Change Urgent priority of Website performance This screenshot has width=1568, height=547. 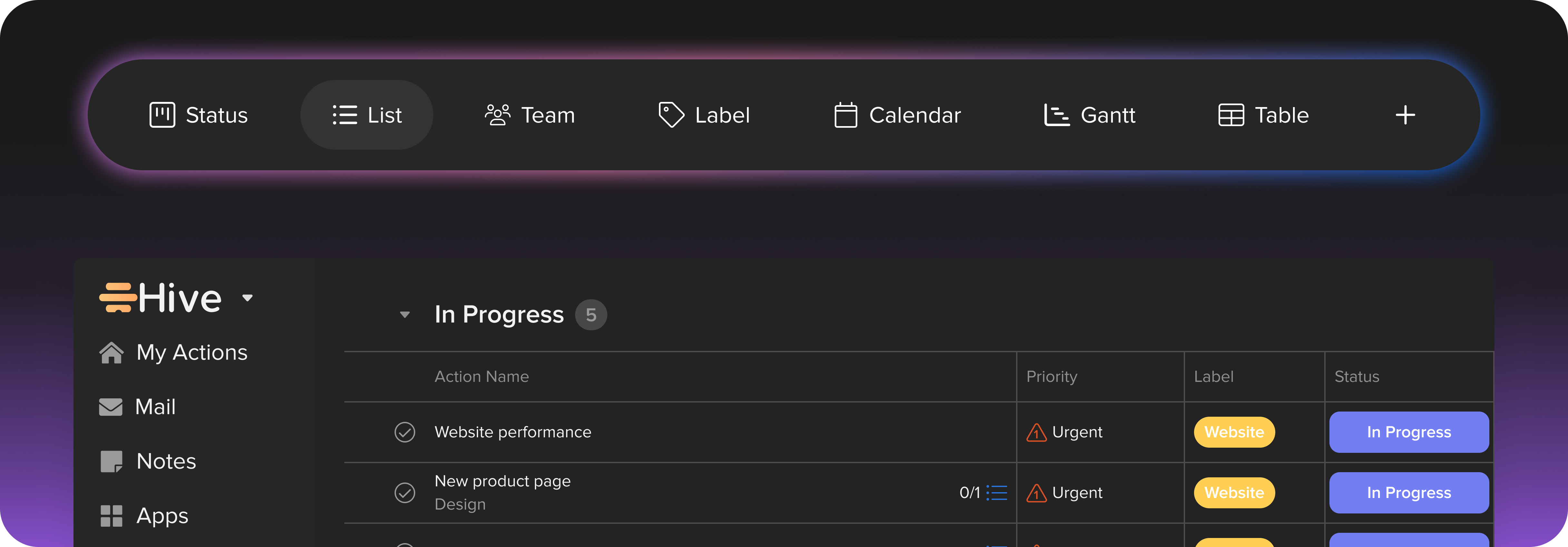1077,433
